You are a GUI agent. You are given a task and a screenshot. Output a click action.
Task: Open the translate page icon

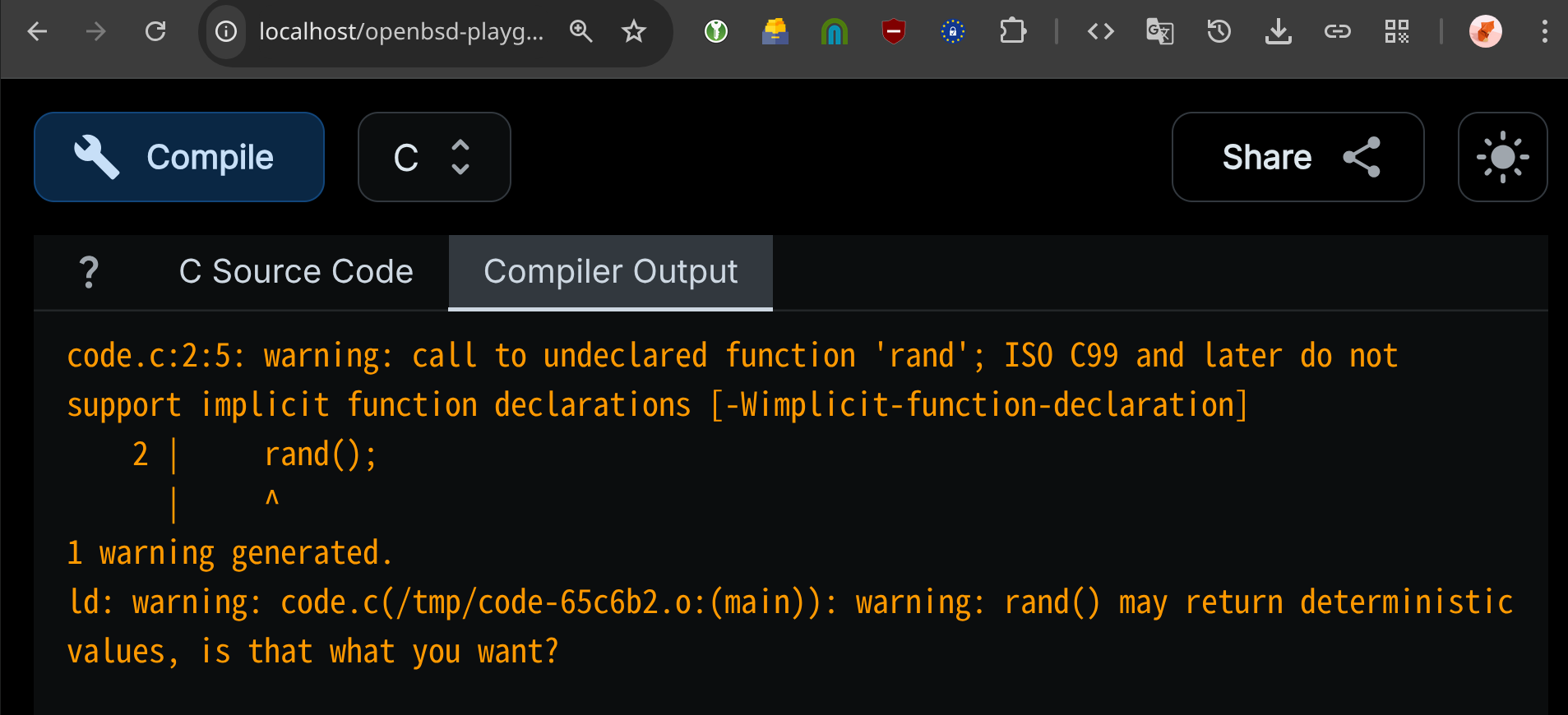pos(1160,32)
